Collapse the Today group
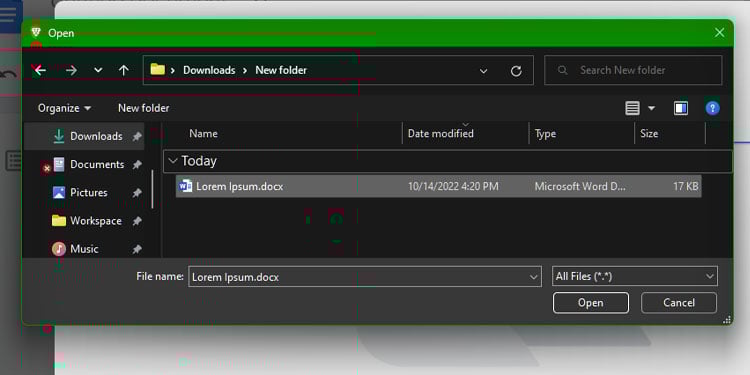 pyautogui.click(x=173, y=161)
